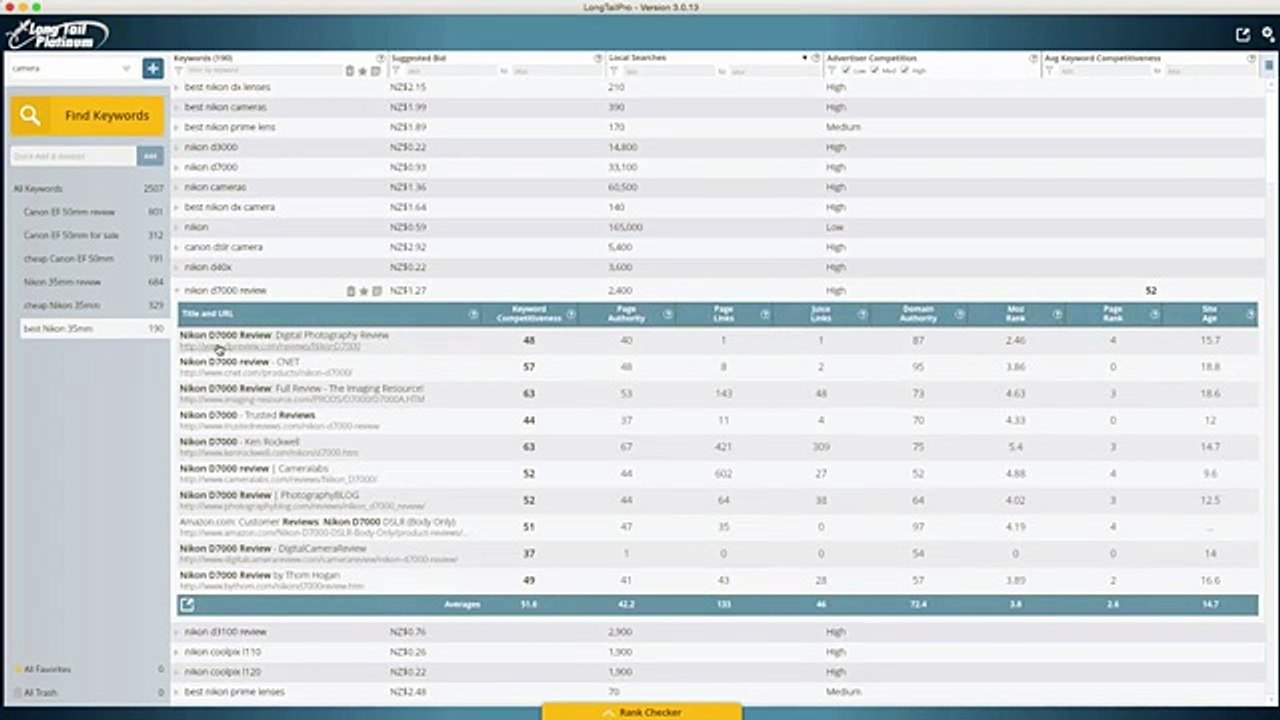Sort by the Local Searches column header
The height and width of the screenshot is (720, 1280).
pos(638,58)
